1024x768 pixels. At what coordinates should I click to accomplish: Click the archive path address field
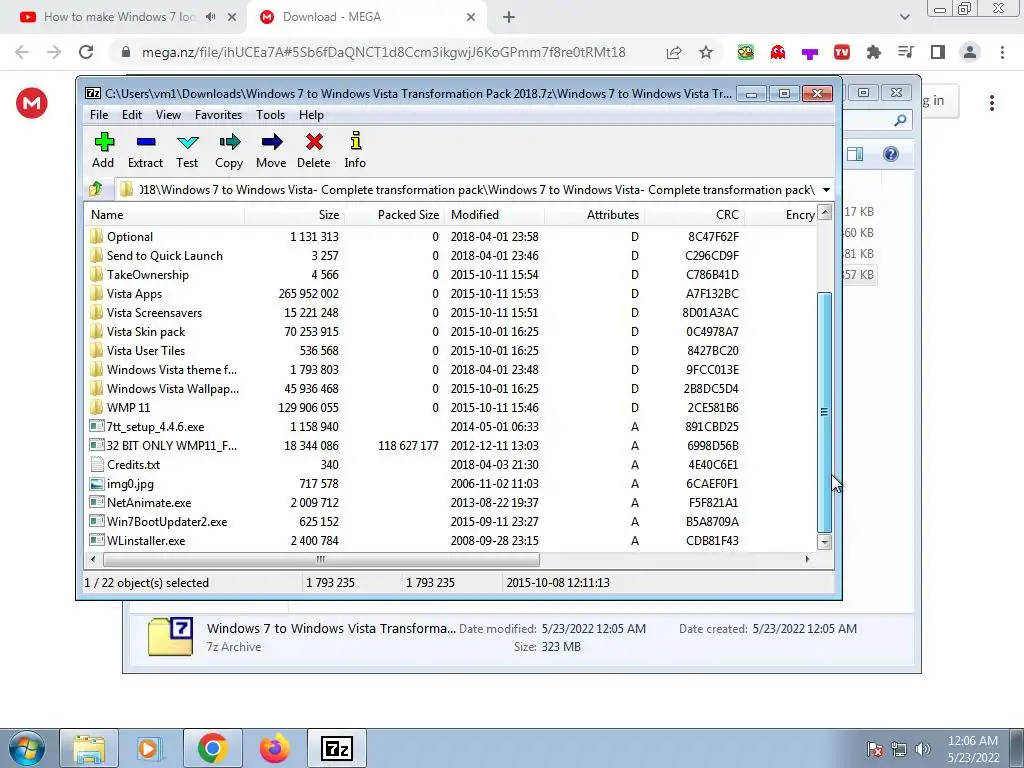467,190
